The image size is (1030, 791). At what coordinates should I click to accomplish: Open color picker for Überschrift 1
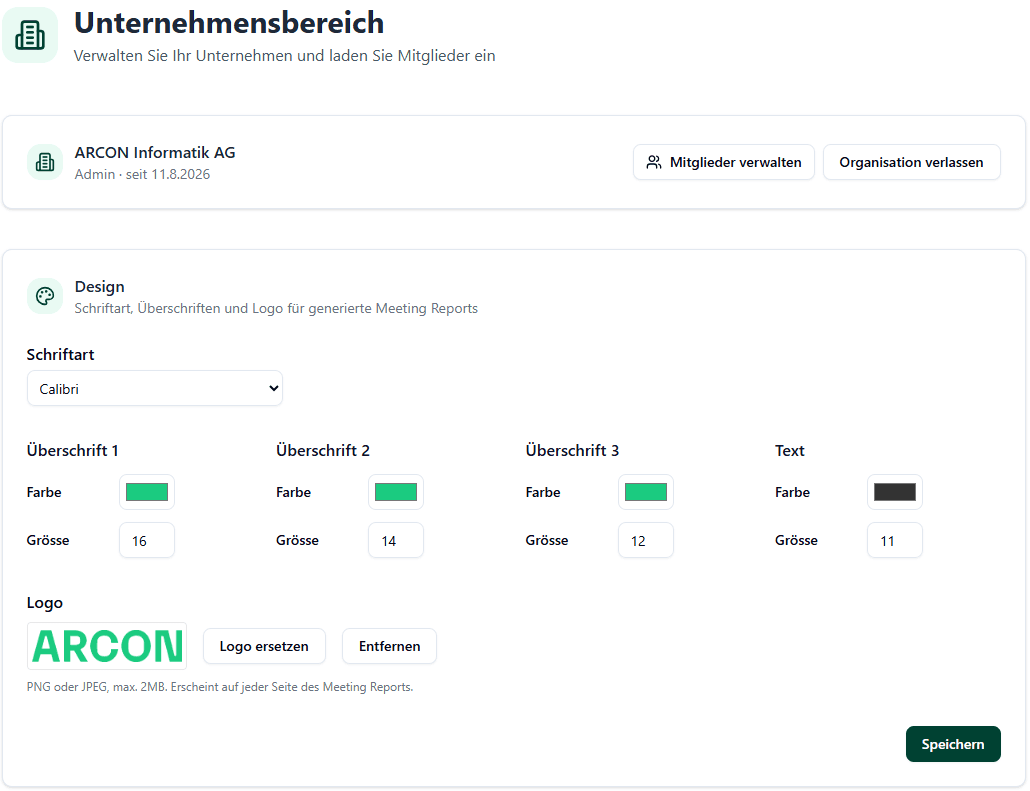click(x=146, y=492)
